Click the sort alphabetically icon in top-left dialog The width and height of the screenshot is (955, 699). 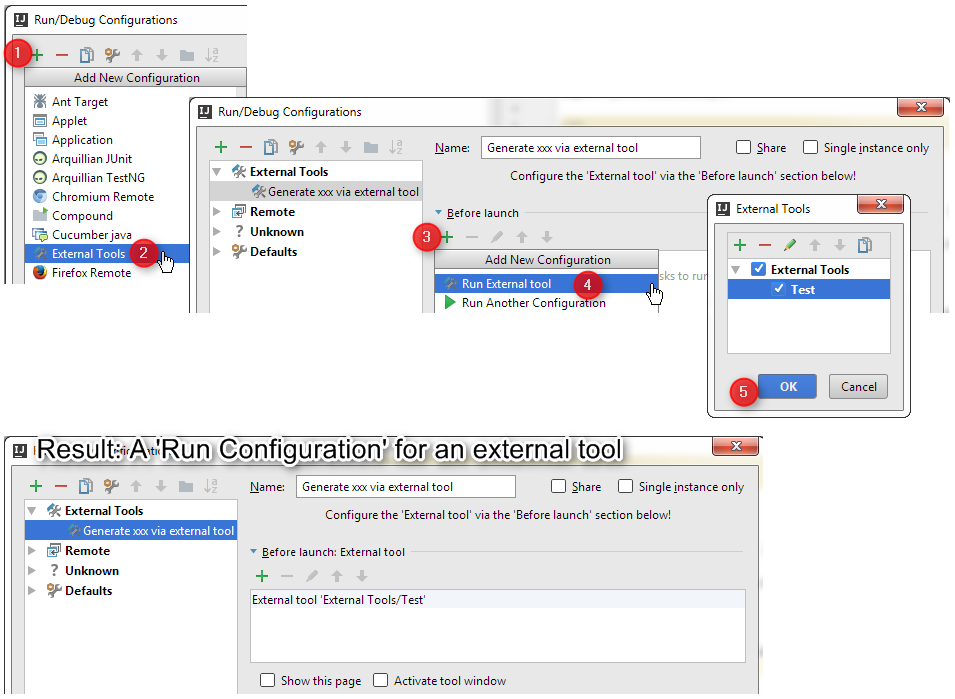(211, 55)
